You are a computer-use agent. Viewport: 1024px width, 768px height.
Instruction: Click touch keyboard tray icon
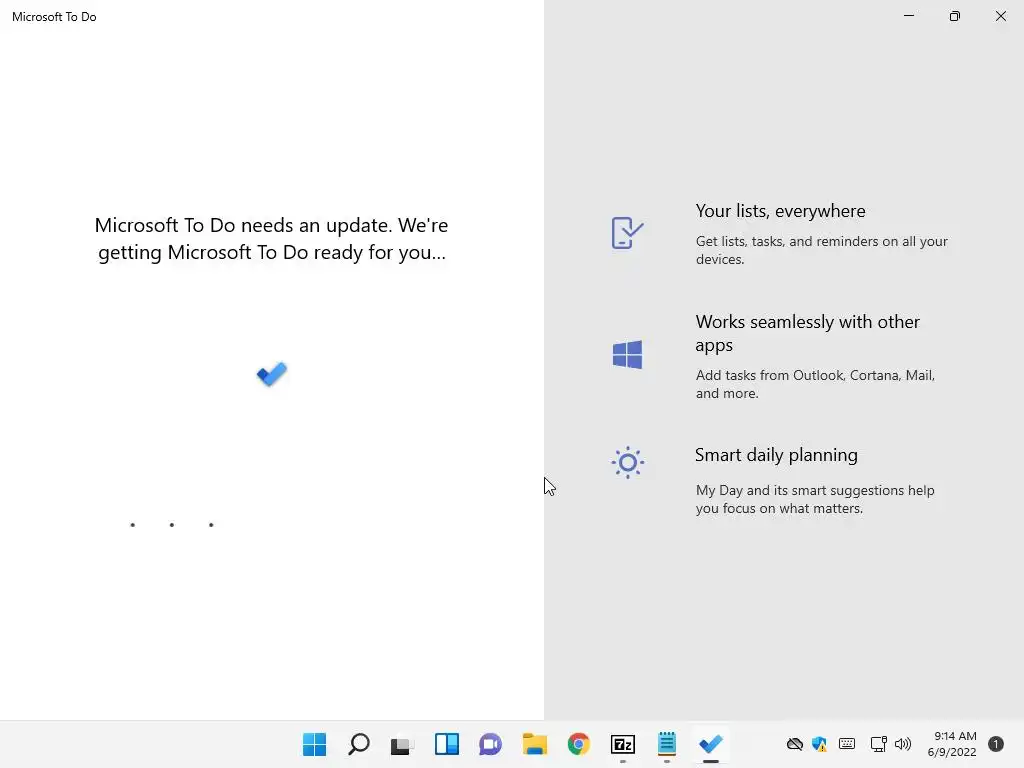coord(847,744)
